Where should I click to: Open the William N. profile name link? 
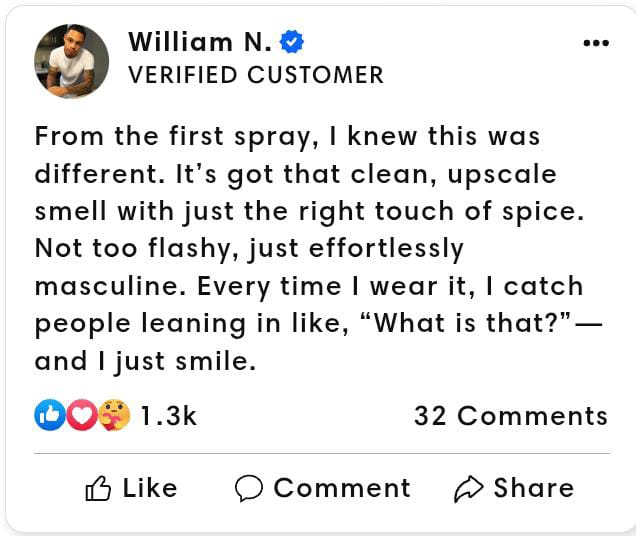pyautogui.click(x=200, y=42)
